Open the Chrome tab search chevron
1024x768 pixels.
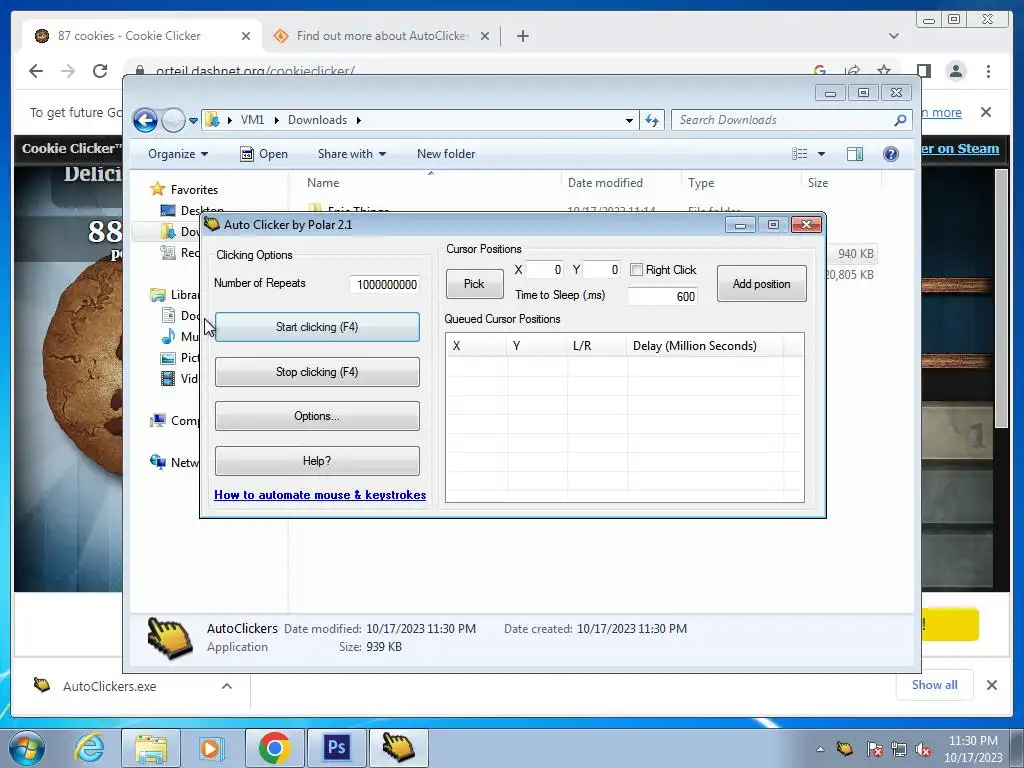[x=893, y=36]
